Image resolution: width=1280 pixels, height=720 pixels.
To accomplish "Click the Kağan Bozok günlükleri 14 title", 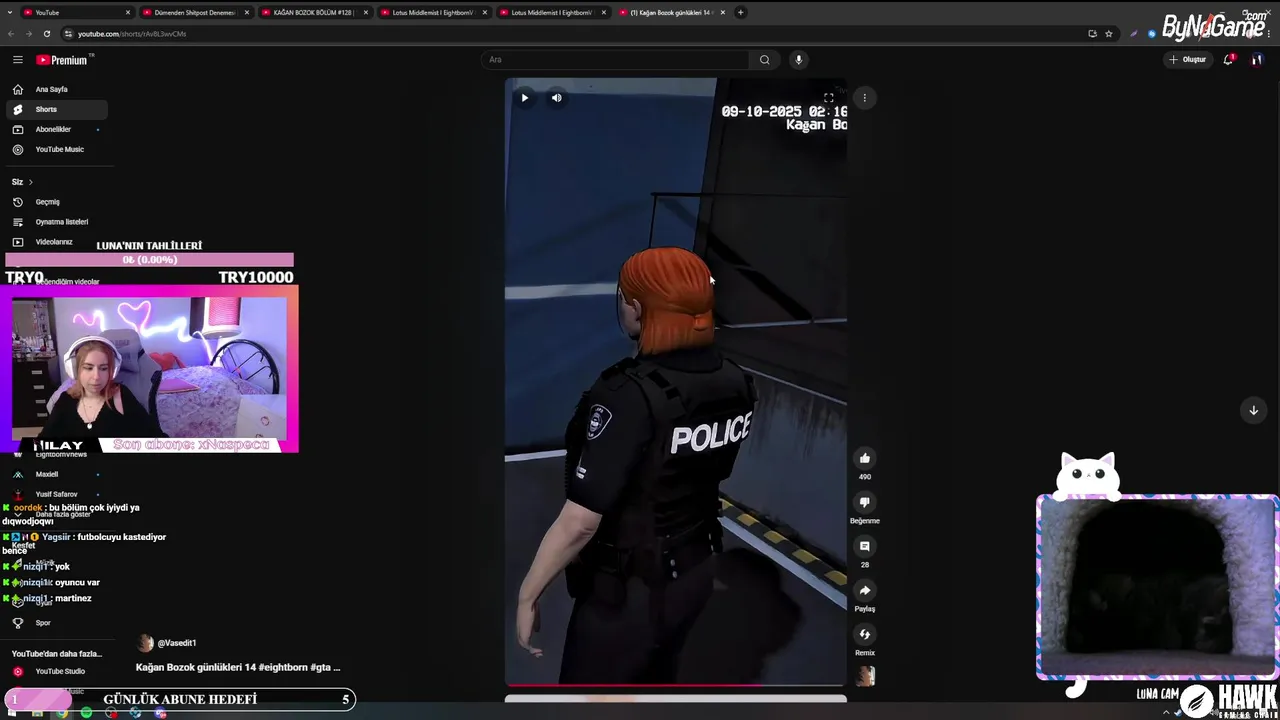I will pyautogui.click(x=238, y=667).
